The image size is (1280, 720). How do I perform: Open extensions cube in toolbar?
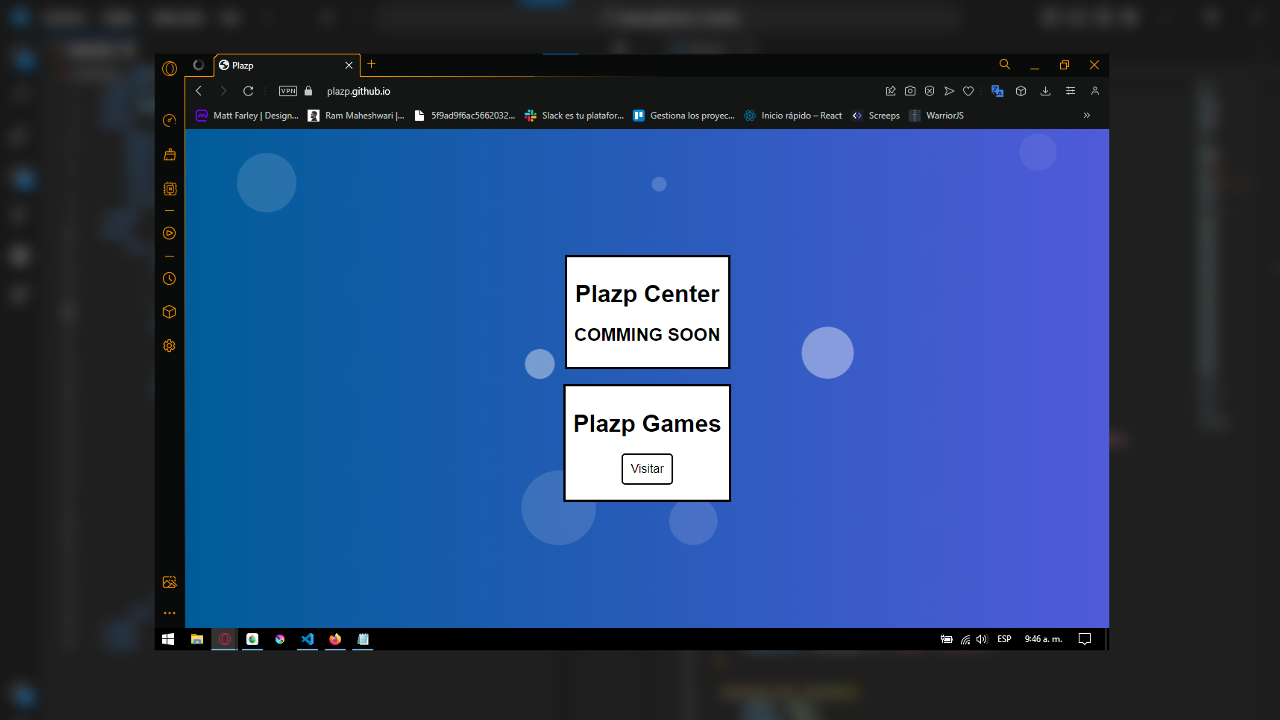[1021, 91]
